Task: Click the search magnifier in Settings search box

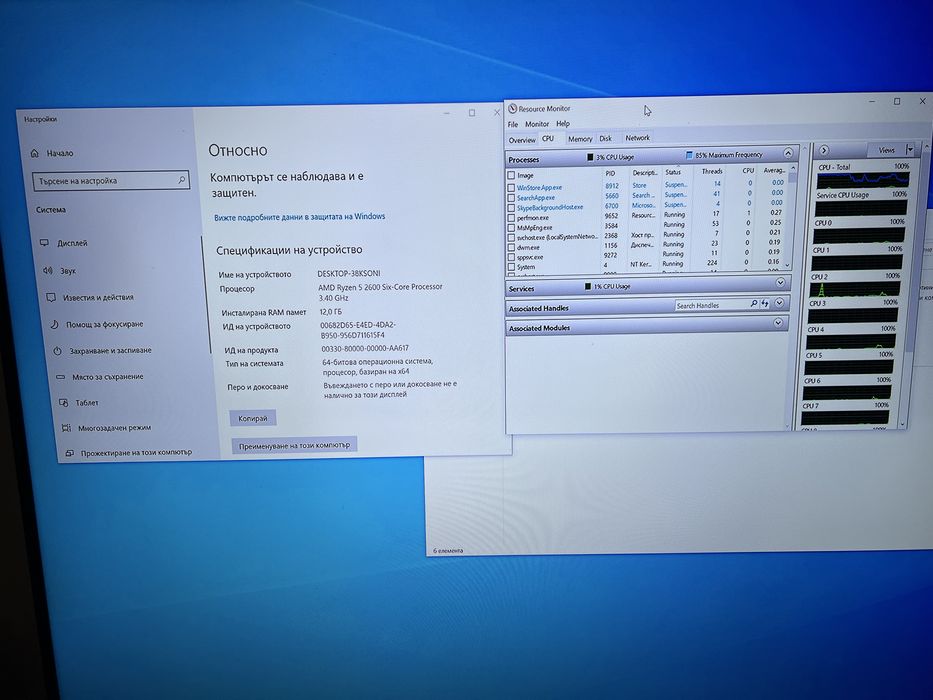Action: point(181,179)
